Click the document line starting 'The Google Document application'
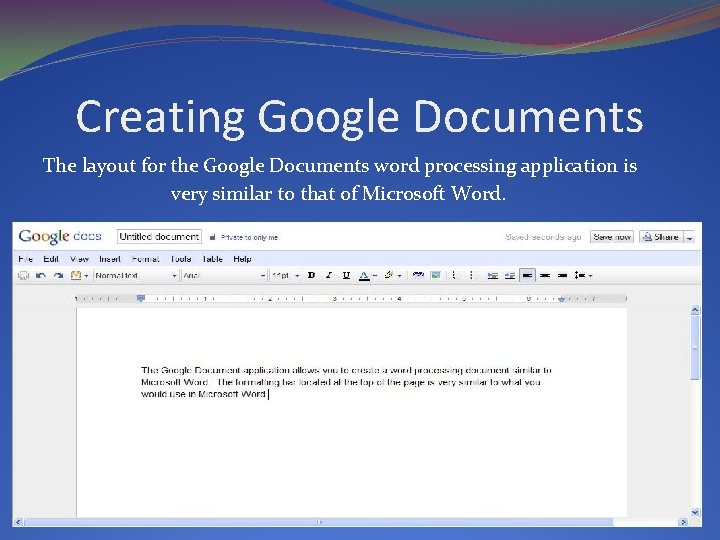This screenshot has width=720, height=540. coord(346,370)
